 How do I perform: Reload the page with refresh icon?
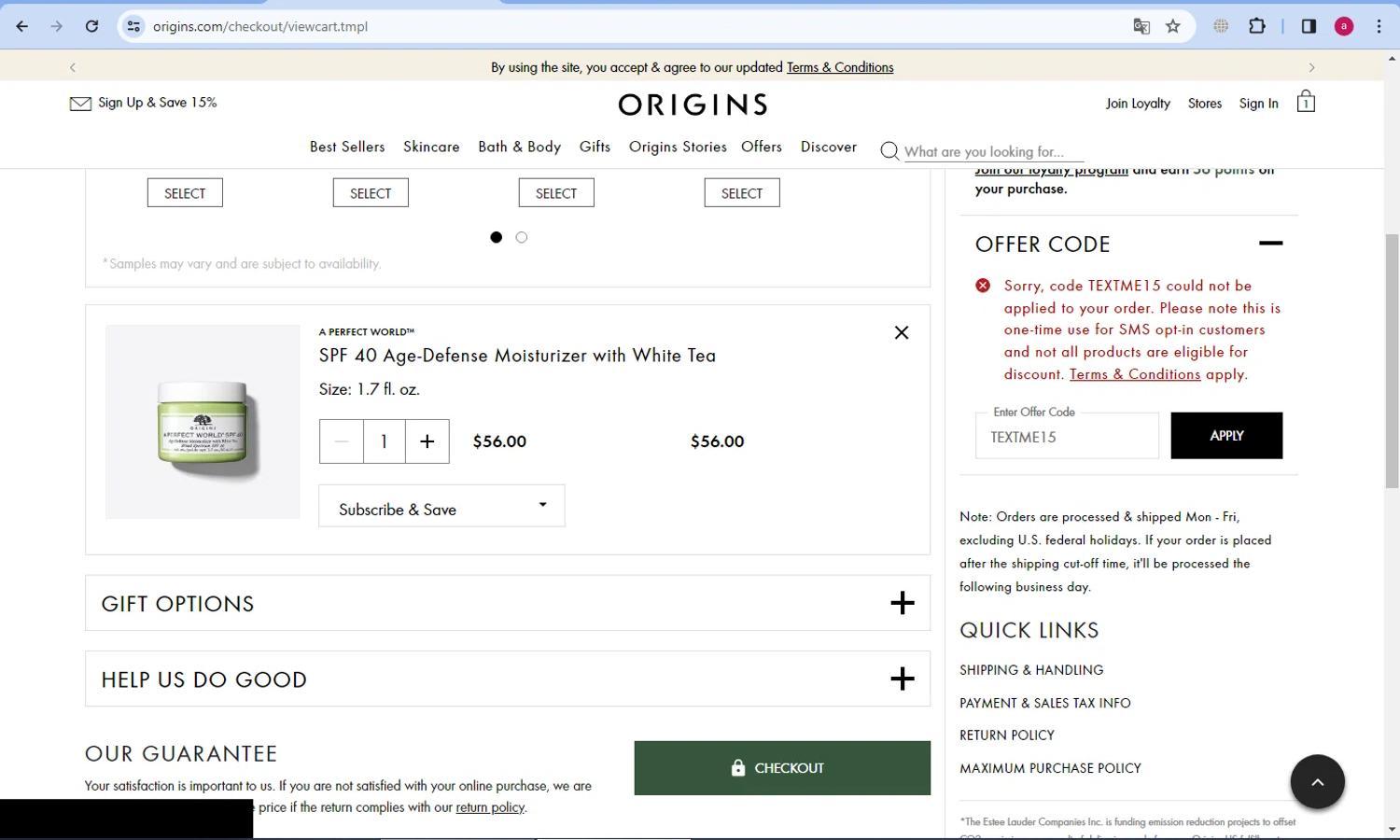pos(91,26)
